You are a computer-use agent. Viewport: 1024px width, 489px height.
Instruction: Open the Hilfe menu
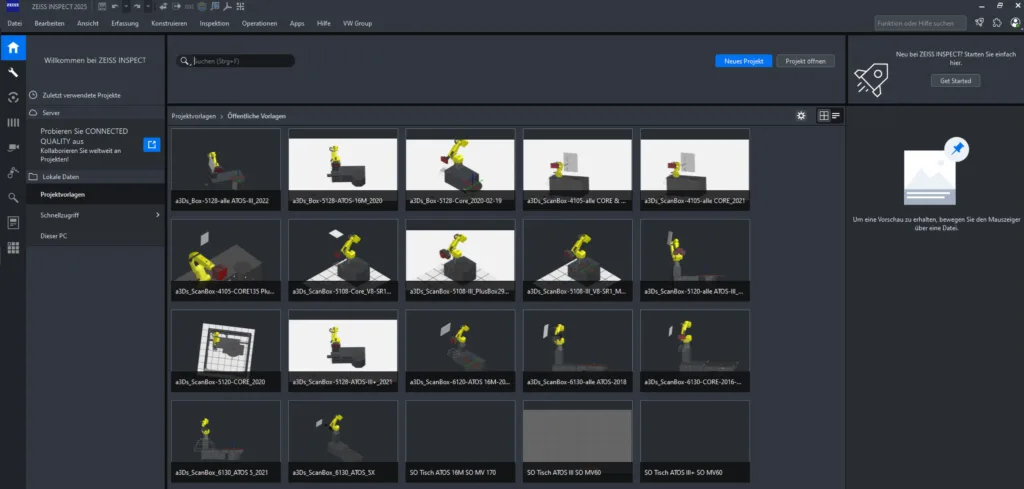coord(323,24)
